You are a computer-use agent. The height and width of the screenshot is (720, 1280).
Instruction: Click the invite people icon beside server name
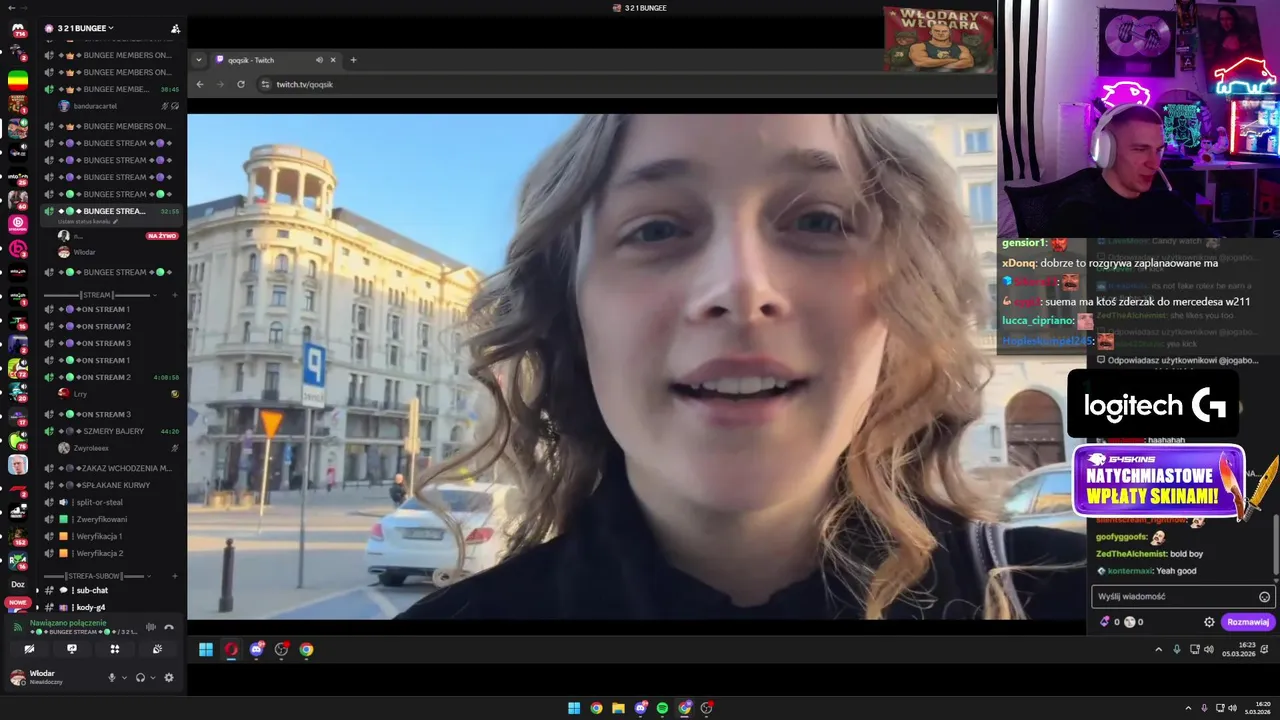[175, 28]
